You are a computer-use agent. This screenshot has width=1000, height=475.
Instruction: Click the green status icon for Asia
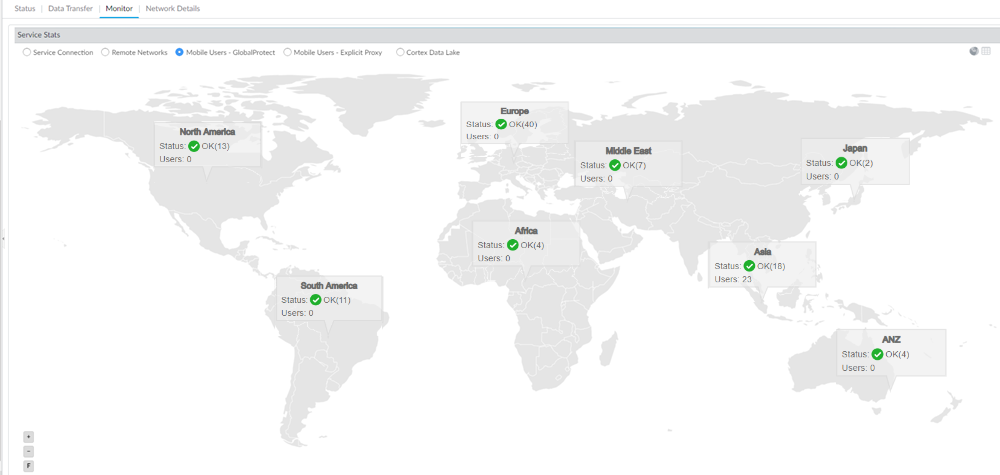[749, 266]
